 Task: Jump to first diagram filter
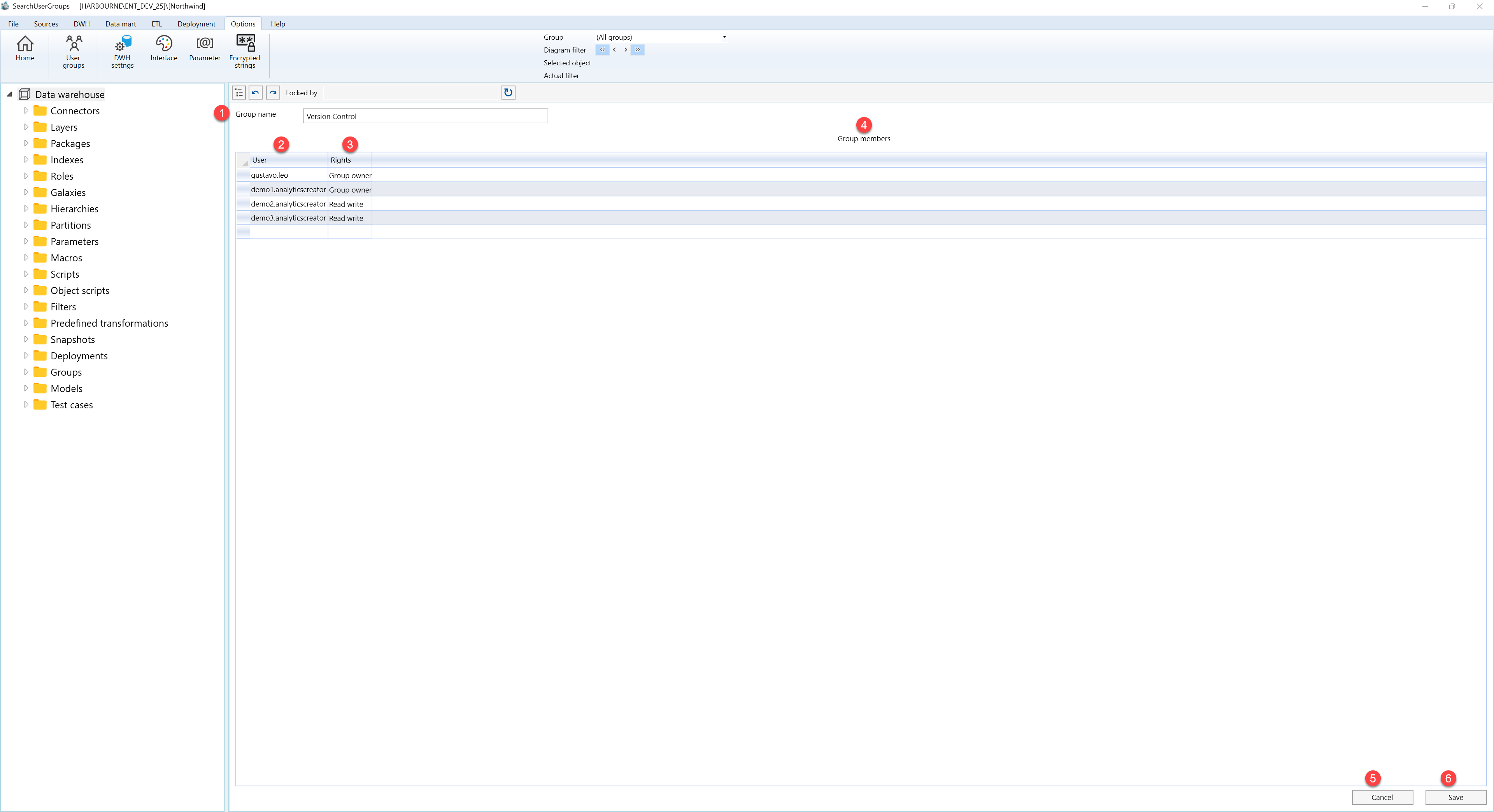click(602, 50)
